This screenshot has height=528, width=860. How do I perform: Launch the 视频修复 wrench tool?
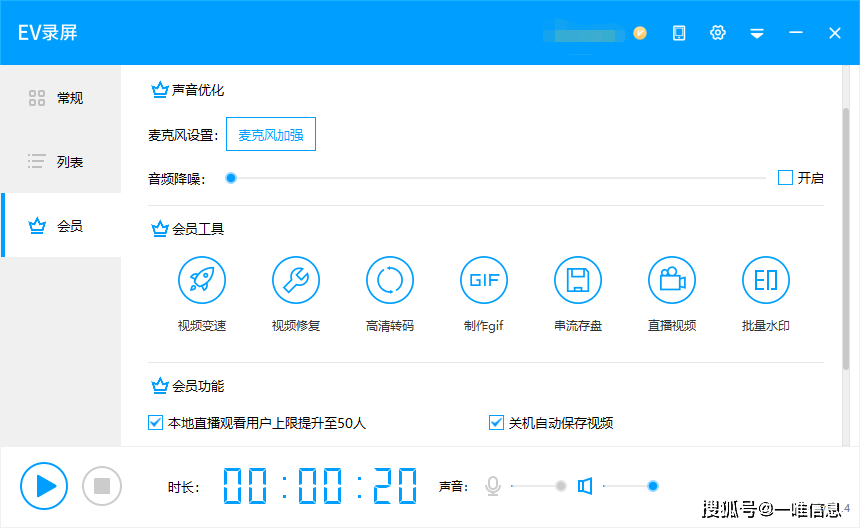coord(296,281)
